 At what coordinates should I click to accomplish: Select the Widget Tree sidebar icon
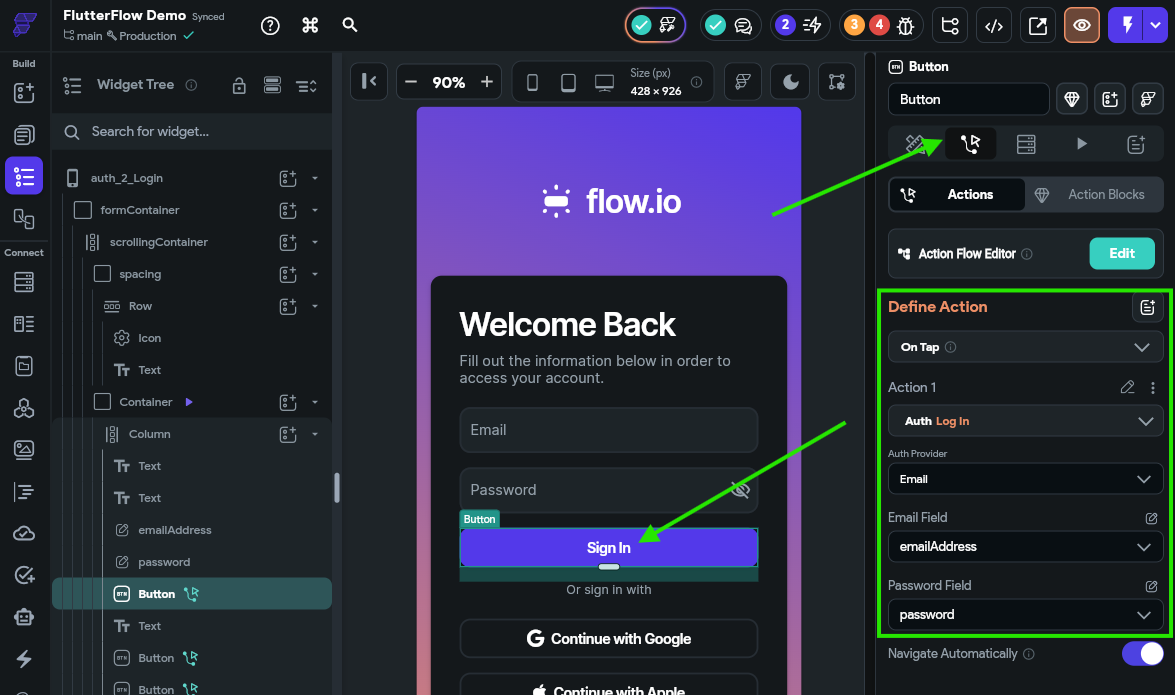(24, 176)
